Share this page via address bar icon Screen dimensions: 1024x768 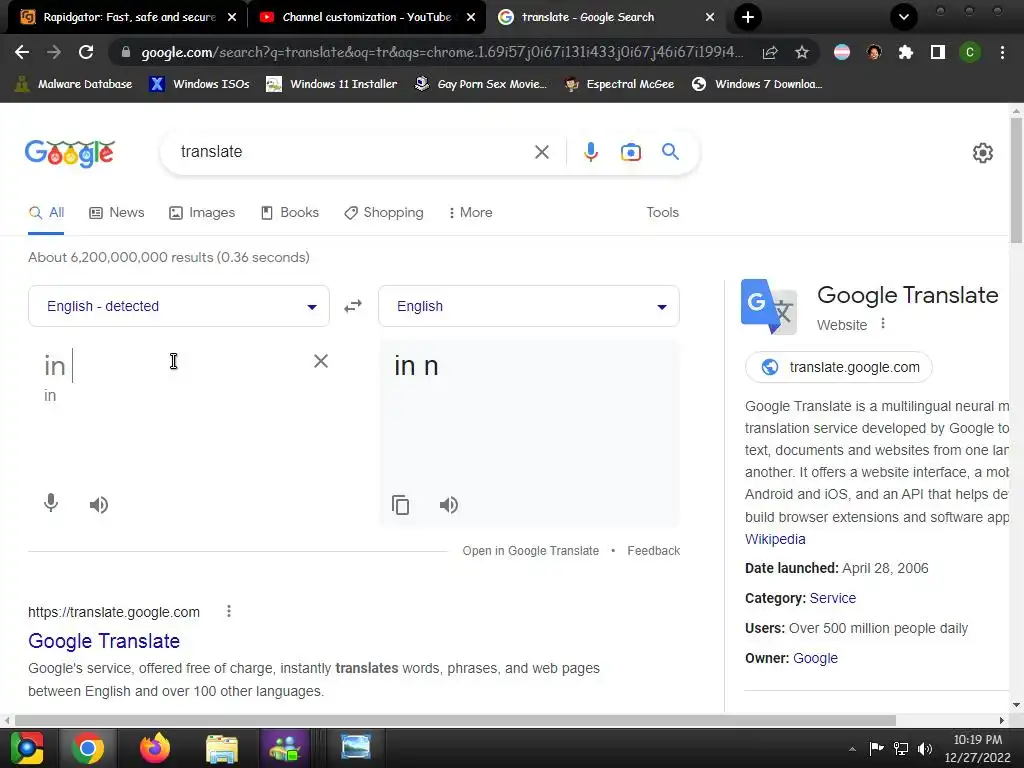771,52
